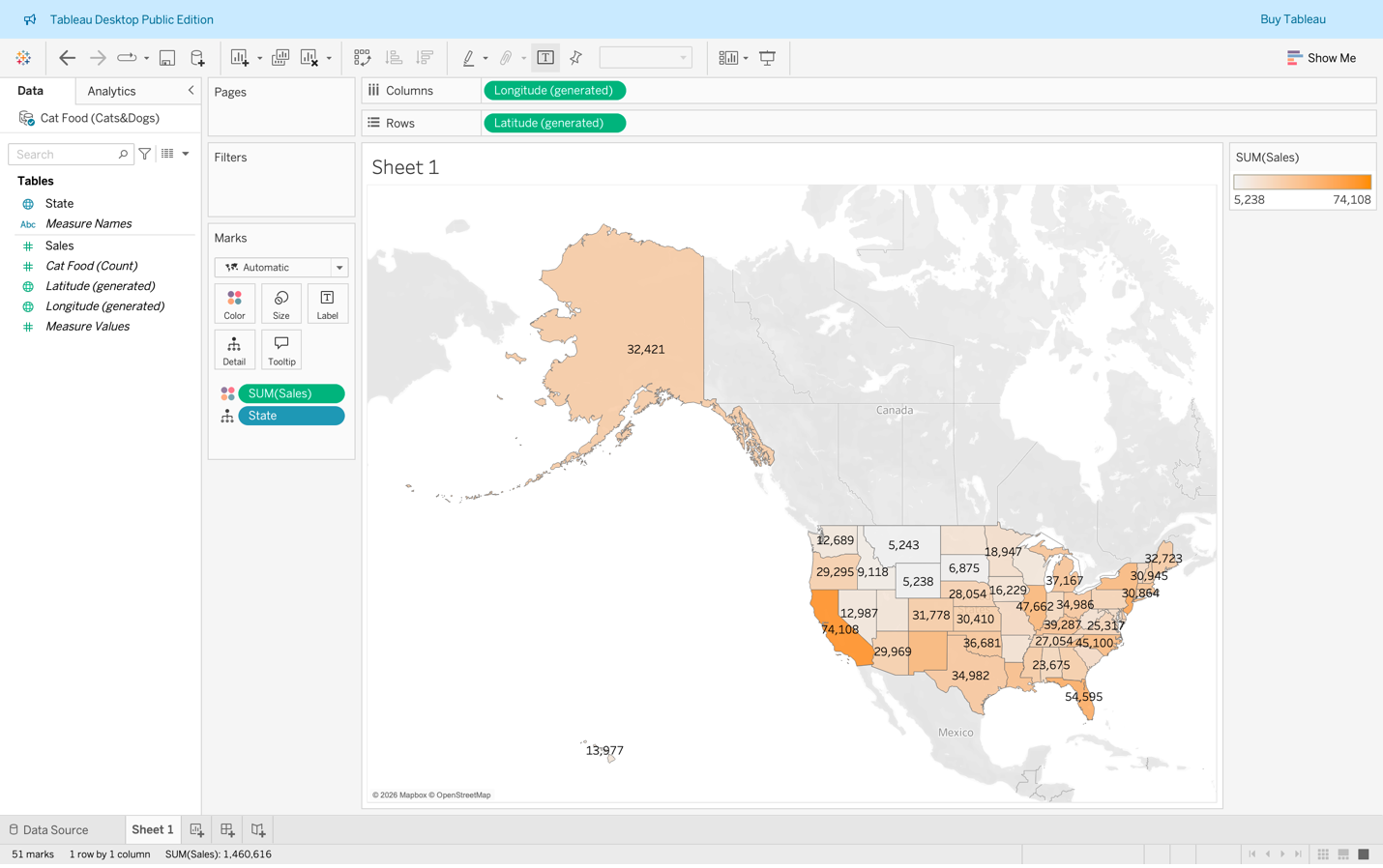Screen dimensions: 1383x868
Task: Follow the Buy Tableau link
Action: click(1292, 19)
